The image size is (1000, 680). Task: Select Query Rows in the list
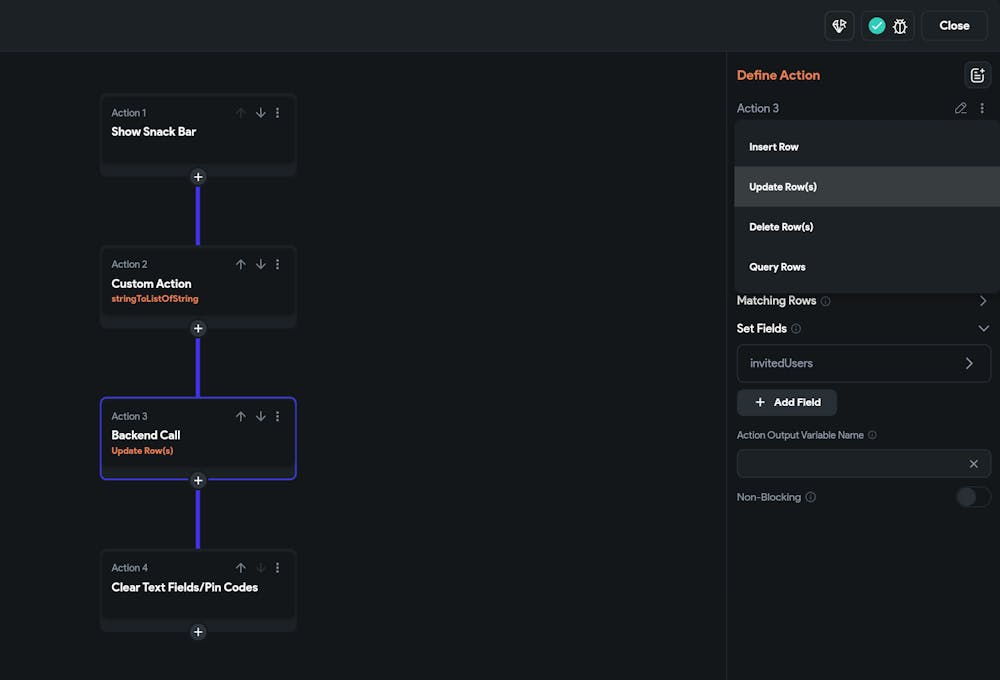pyautogui.click(x=777, y=267)
